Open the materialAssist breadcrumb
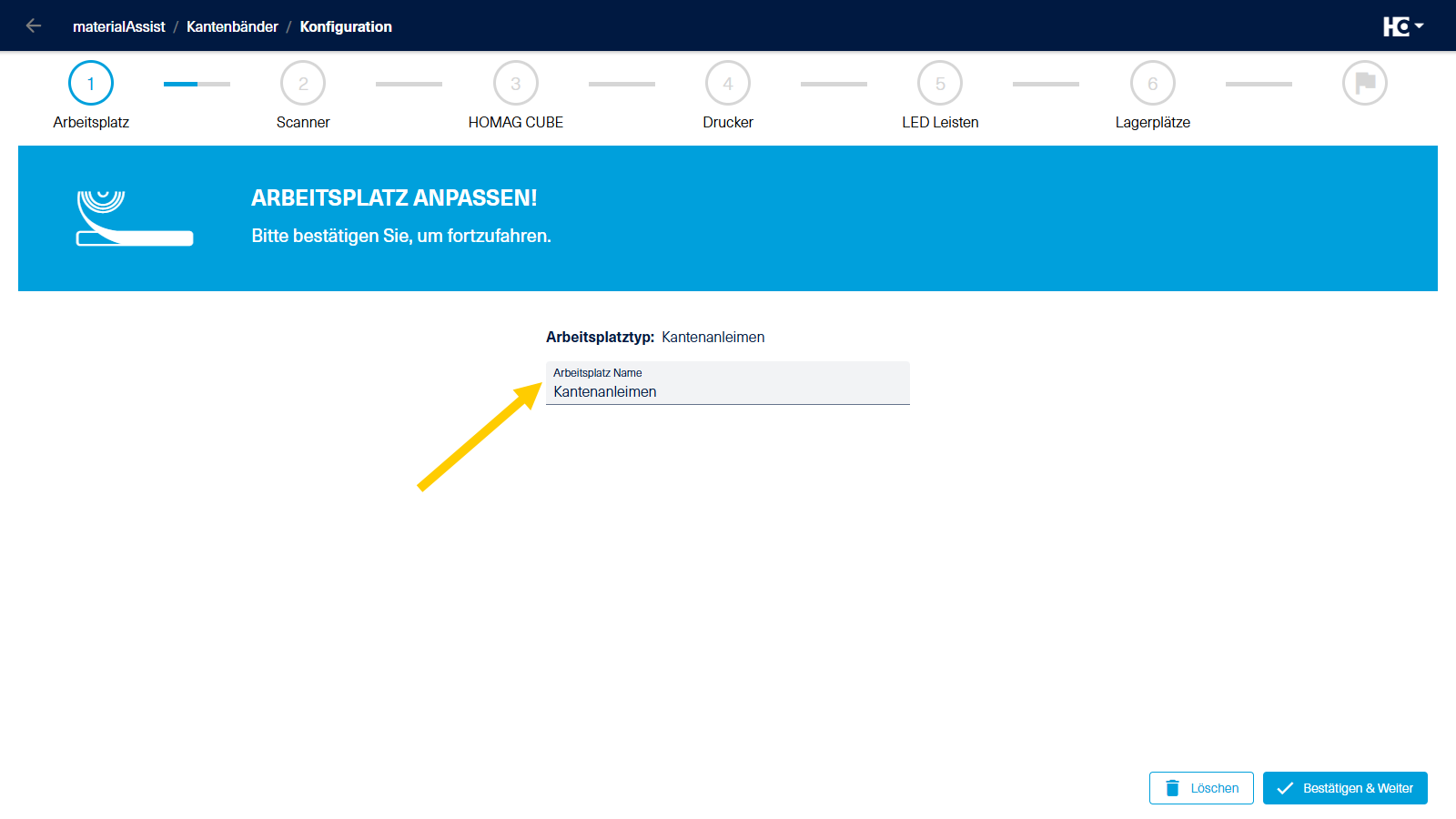The width and height of the screenshot is (1456, 819). coord(119,26)
